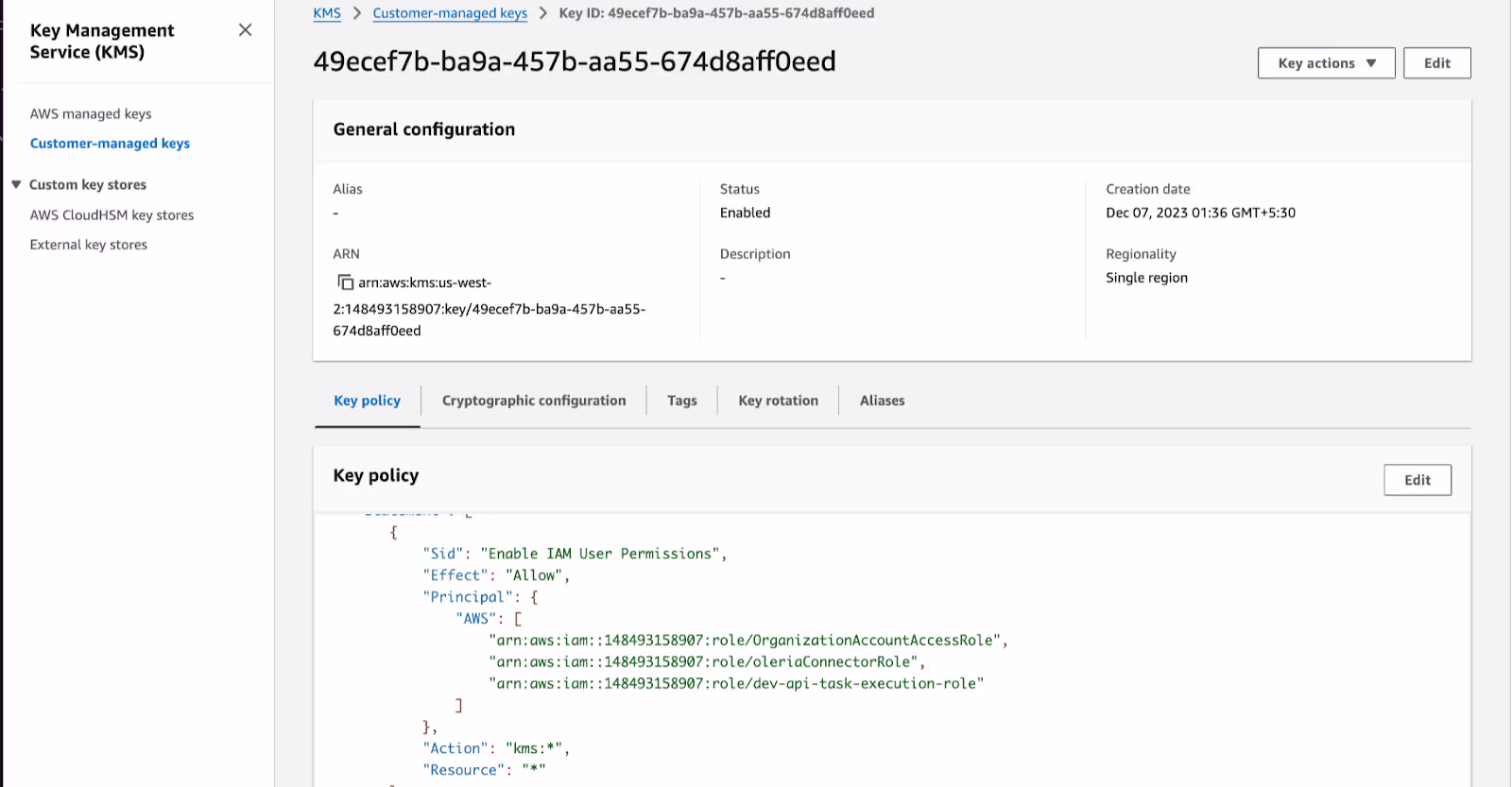Click the key ID page heading
The image size is (1512, 787).
tap(575, 61)
